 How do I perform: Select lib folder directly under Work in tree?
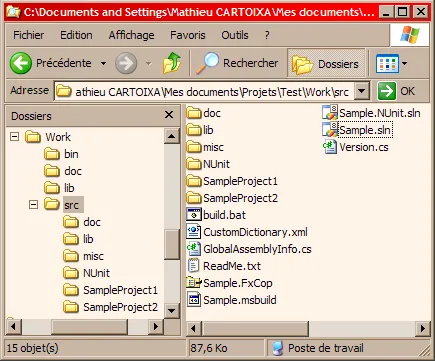click(69, 188)
